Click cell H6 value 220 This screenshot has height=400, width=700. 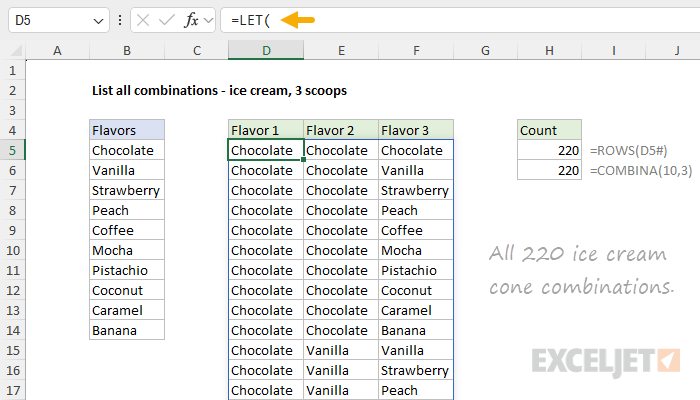tap(549, 171)
